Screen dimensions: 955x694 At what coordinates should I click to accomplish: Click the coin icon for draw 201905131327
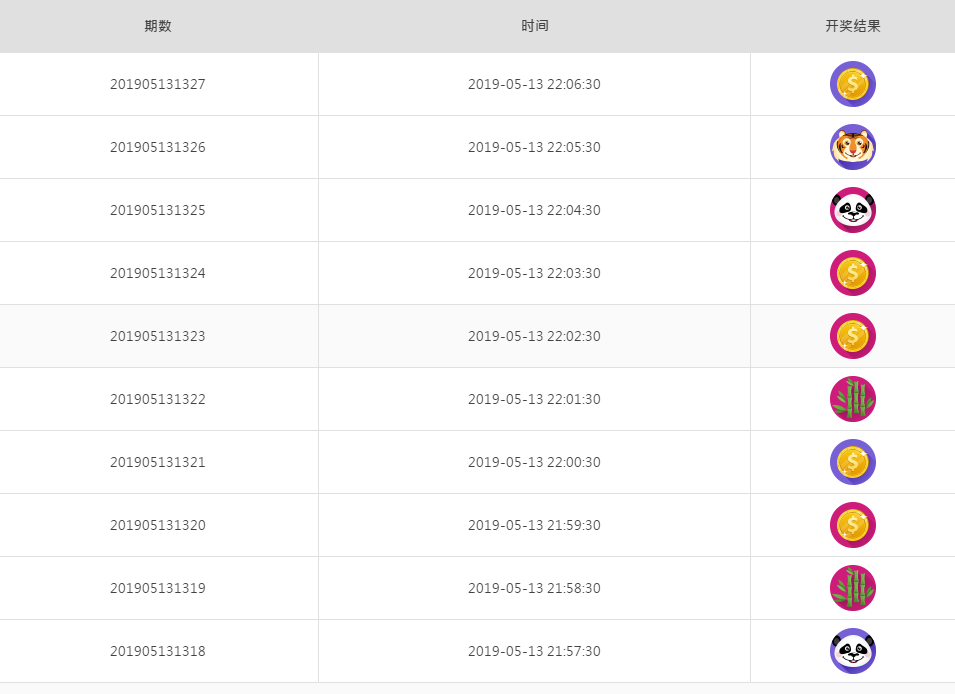(x=853, y=84)
